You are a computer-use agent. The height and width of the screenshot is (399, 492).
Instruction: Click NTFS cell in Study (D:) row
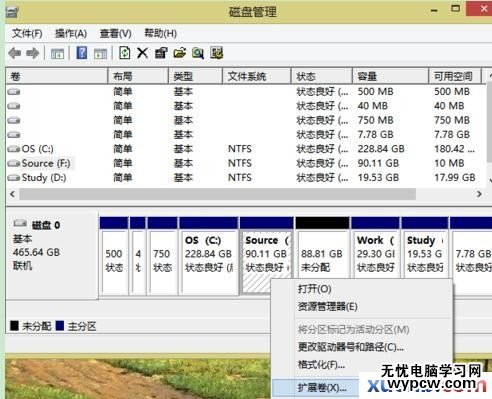(240, 177)
